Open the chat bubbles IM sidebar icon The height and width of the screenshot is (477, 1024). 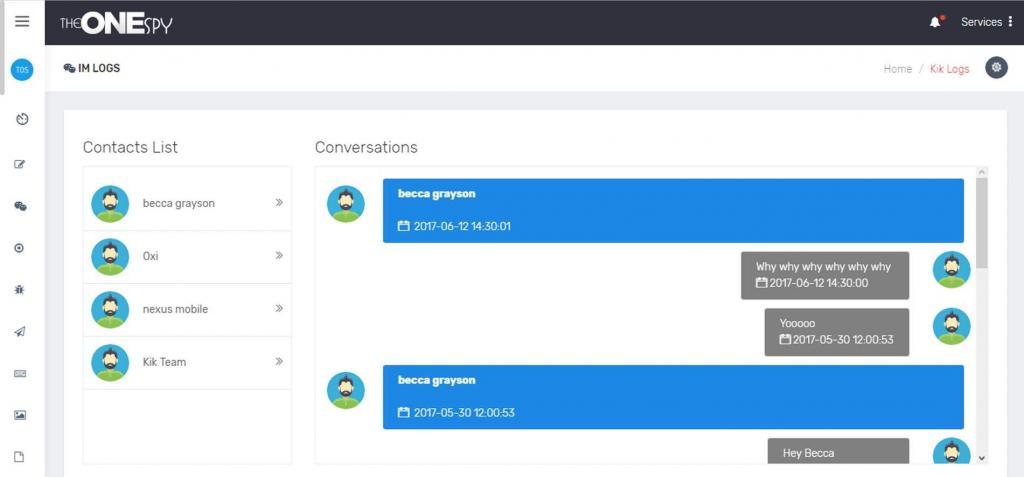click(20, 206)
